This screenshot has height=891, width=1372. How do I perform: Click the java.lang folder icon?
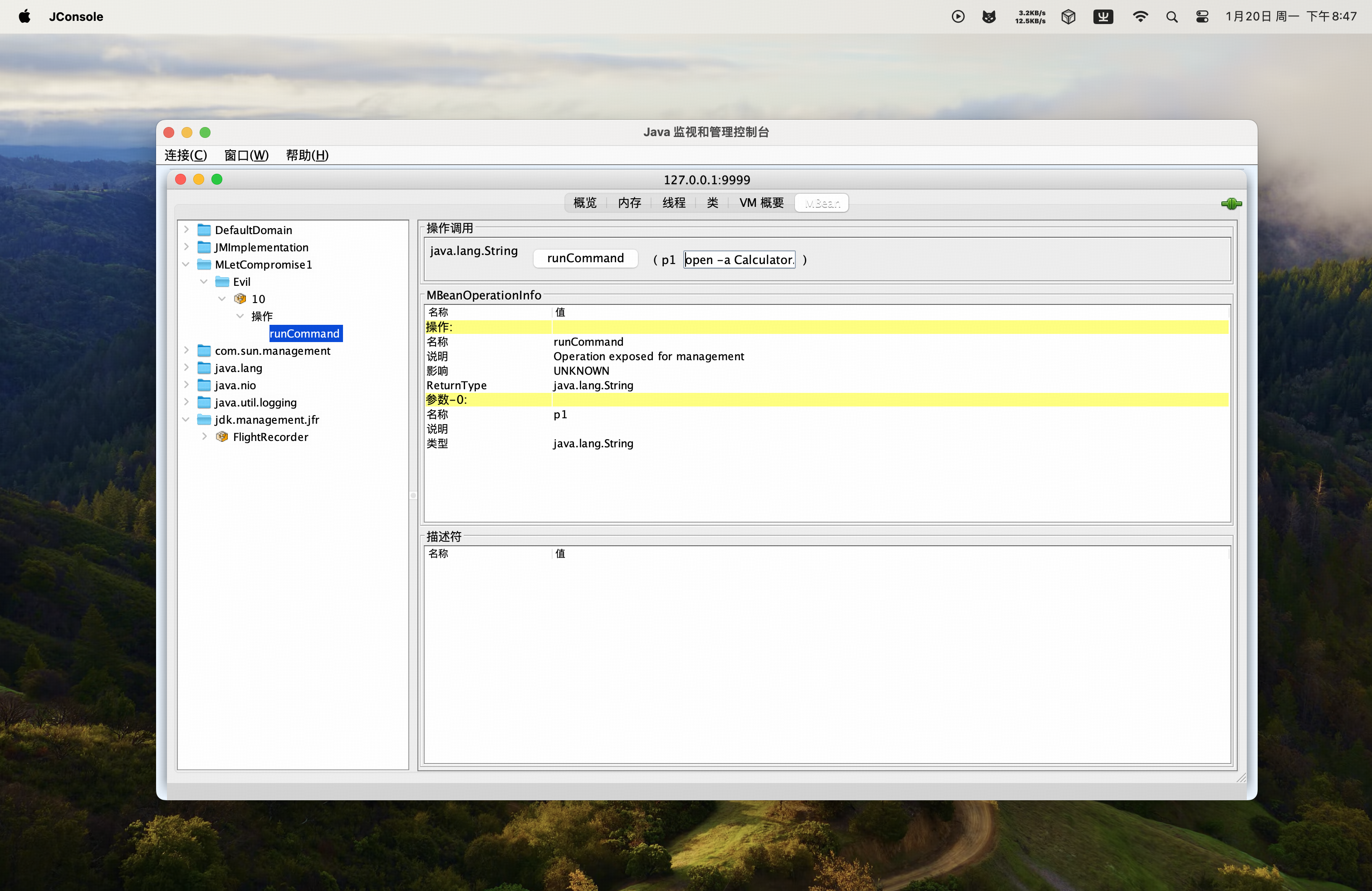point(204,367)
